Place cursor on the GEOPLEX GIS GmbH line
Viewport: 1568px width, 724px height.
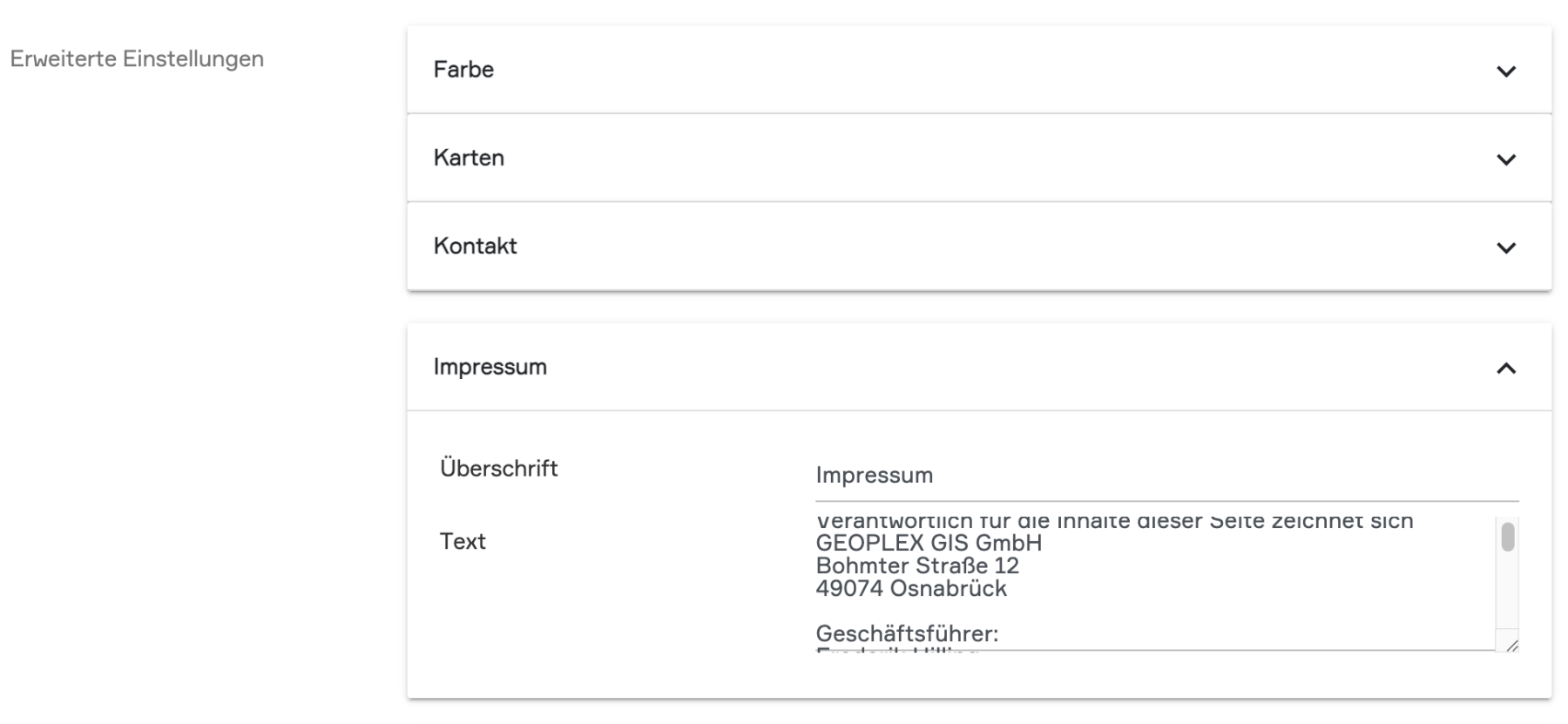(929, 544)
